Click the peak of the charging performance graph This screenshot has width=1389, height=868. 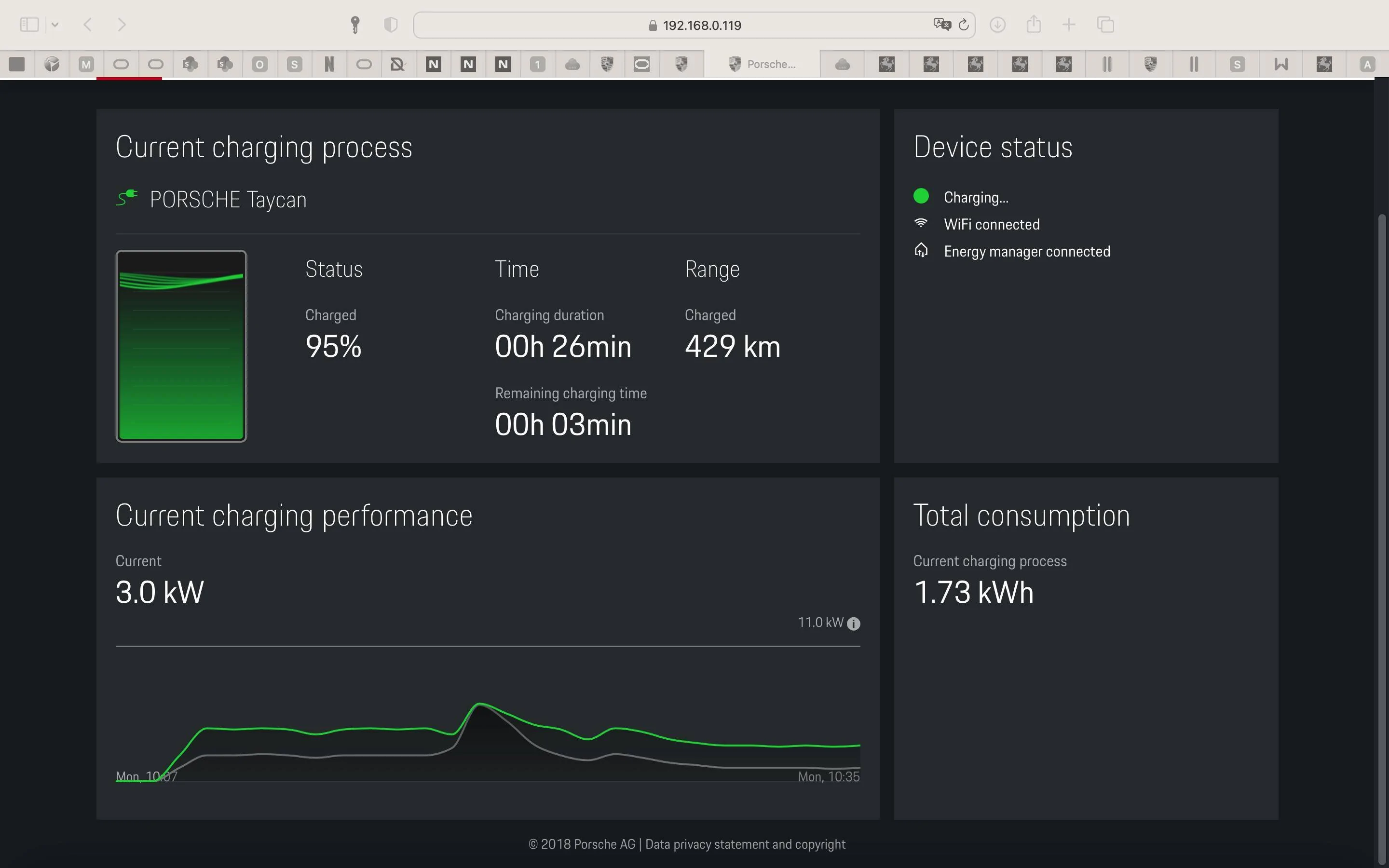[480, 704]
